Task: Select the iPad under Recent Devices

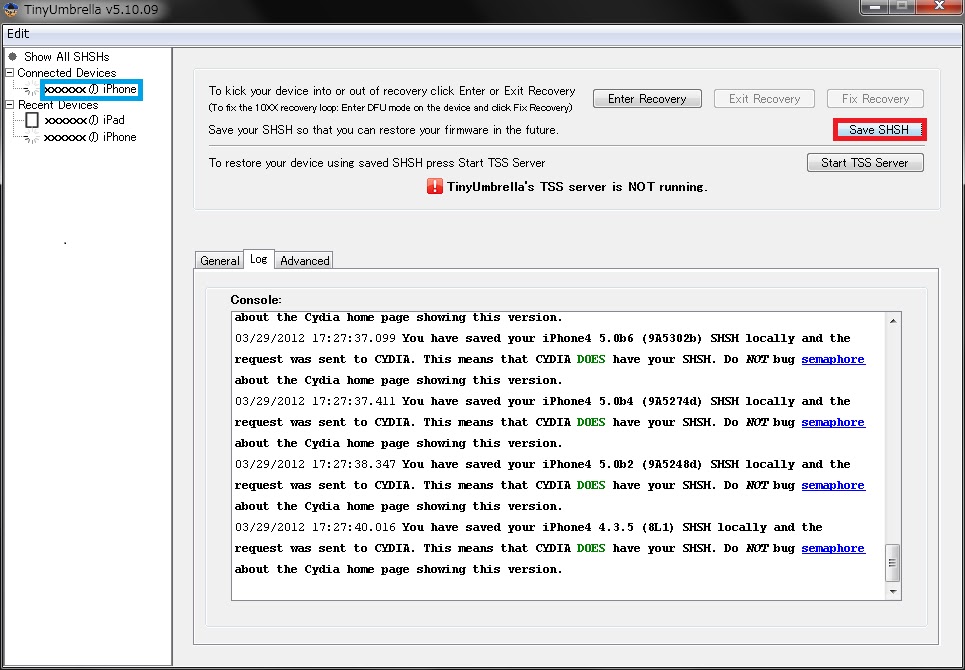Action: point(84,120)
